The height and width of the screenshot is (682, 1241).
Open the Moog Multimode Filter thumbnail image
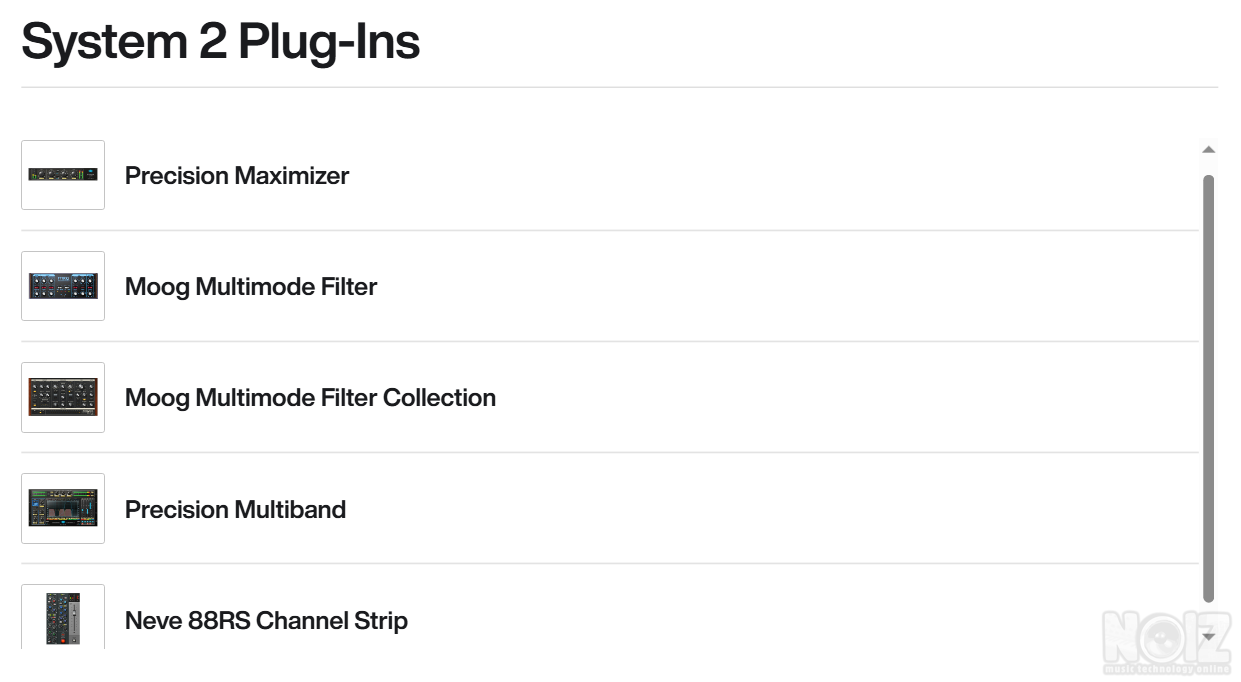click(x=63, y=286)
